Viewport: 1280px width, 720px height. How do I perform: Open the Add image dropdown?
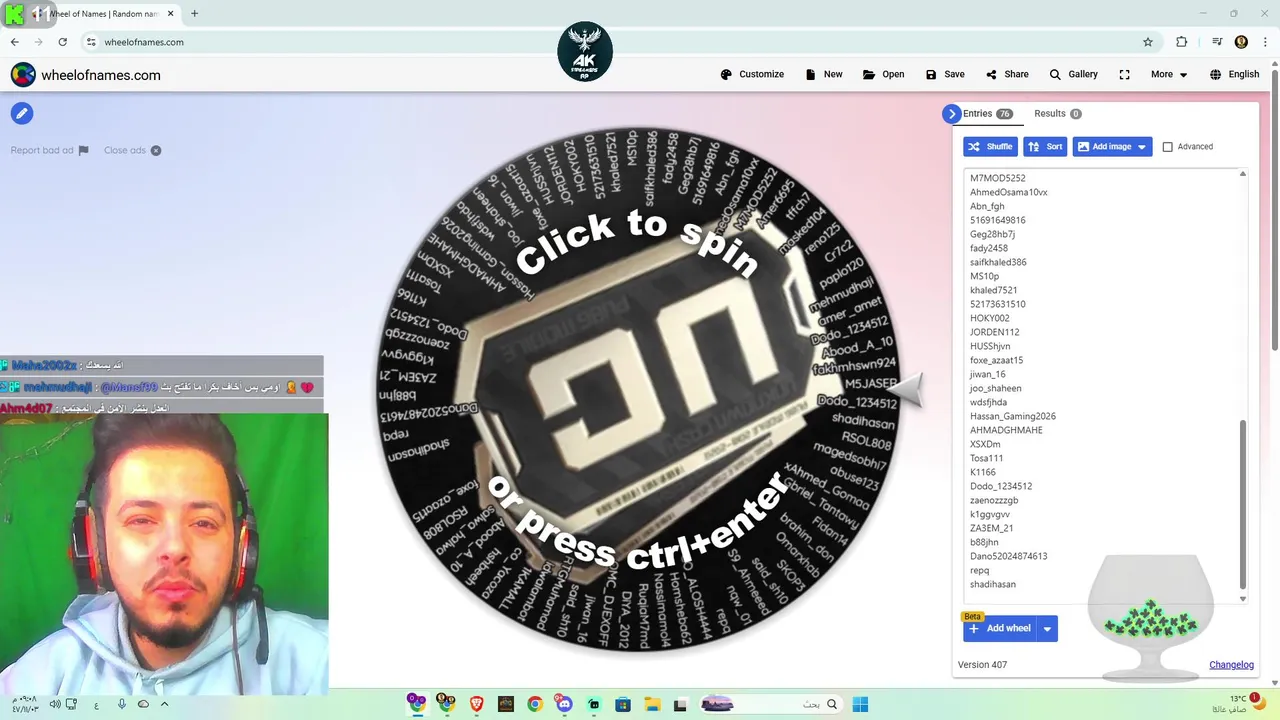point(1113,146)
